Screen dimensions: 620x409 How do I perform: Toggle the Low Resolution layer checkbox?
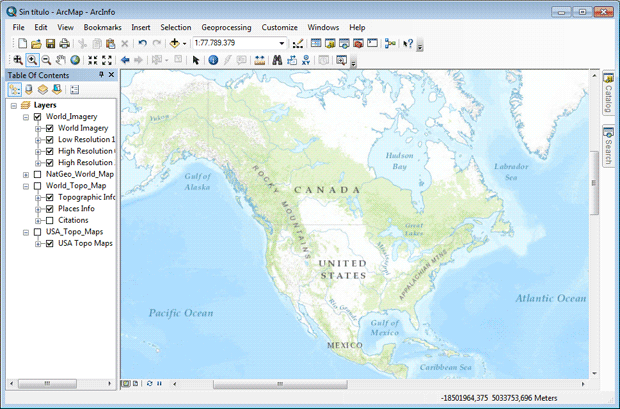click(x=50, y=140)
